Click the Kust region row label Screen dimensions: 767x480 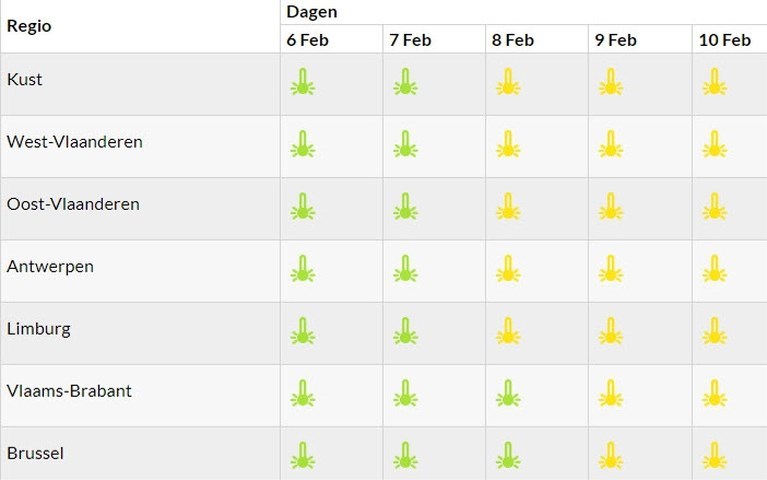pos(24,79)
